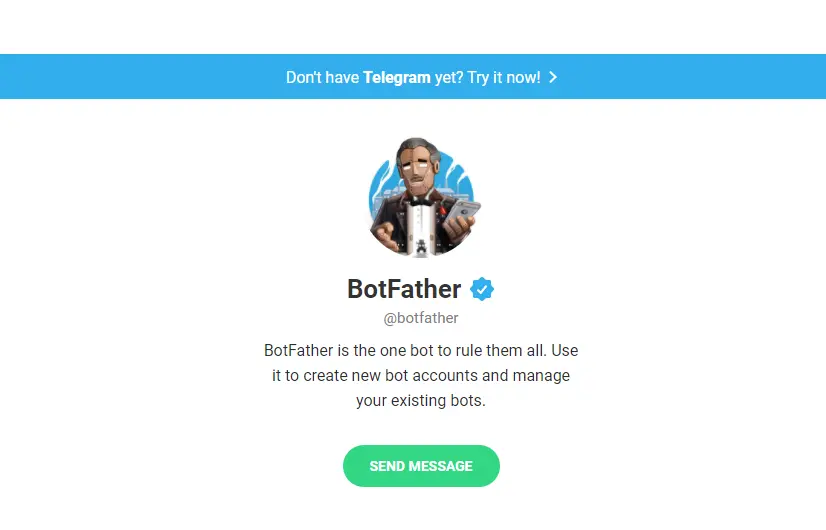
Task: Click the empty left side of blue banner
Action: [x=120, y=77]
